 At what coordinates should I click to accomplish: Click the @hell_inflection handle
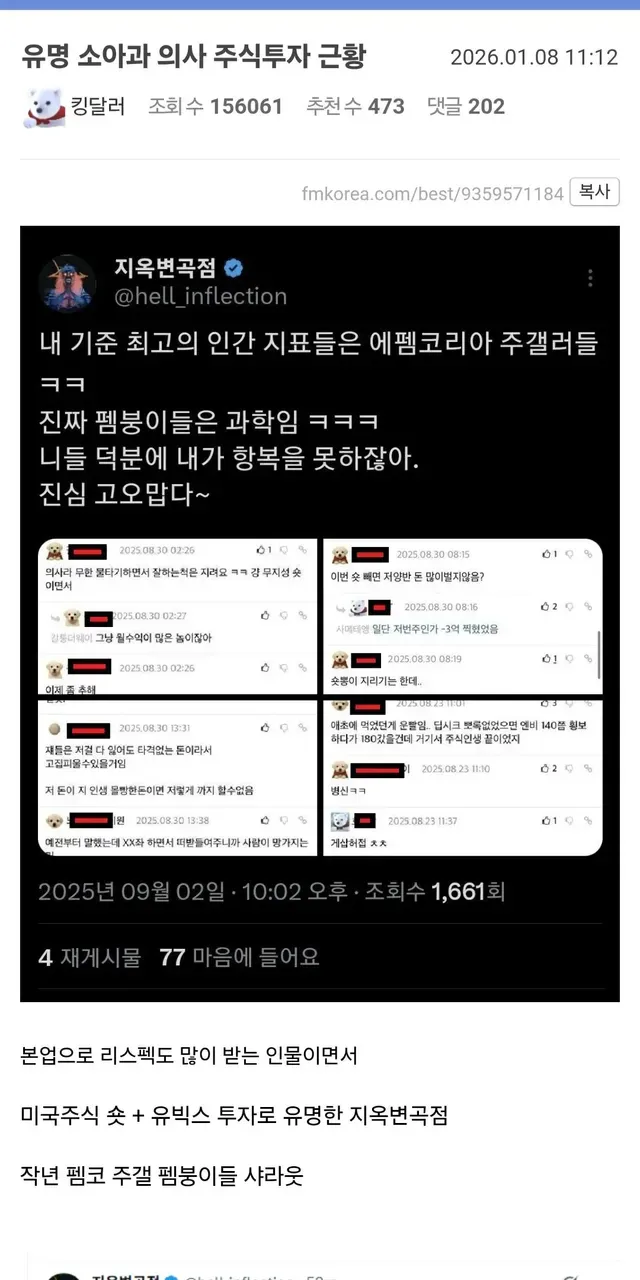(201, 296)
